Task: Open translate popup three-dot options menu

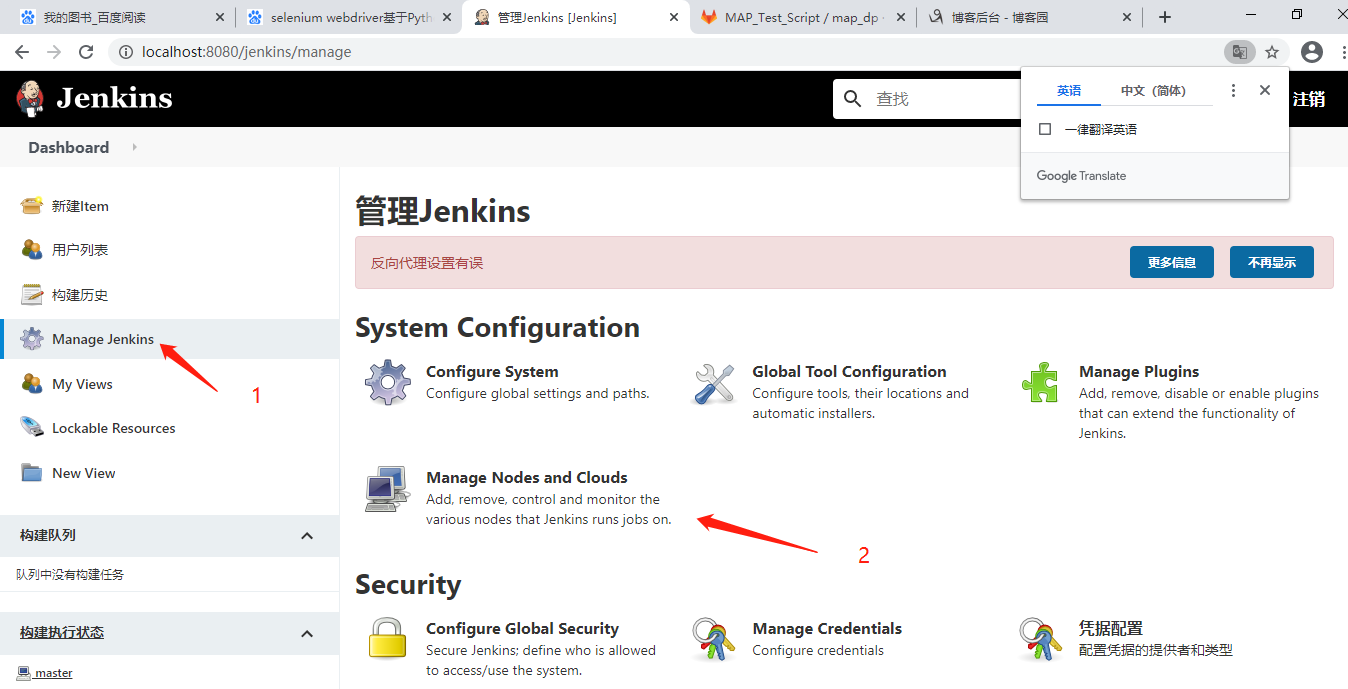Action: click(x=1233, y=90)
